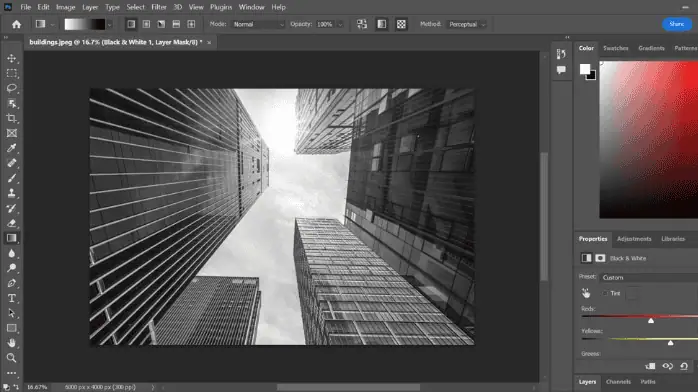This screenshot has height=392, width=698.
Task: Open the Window menu
Action: (252, 7)
